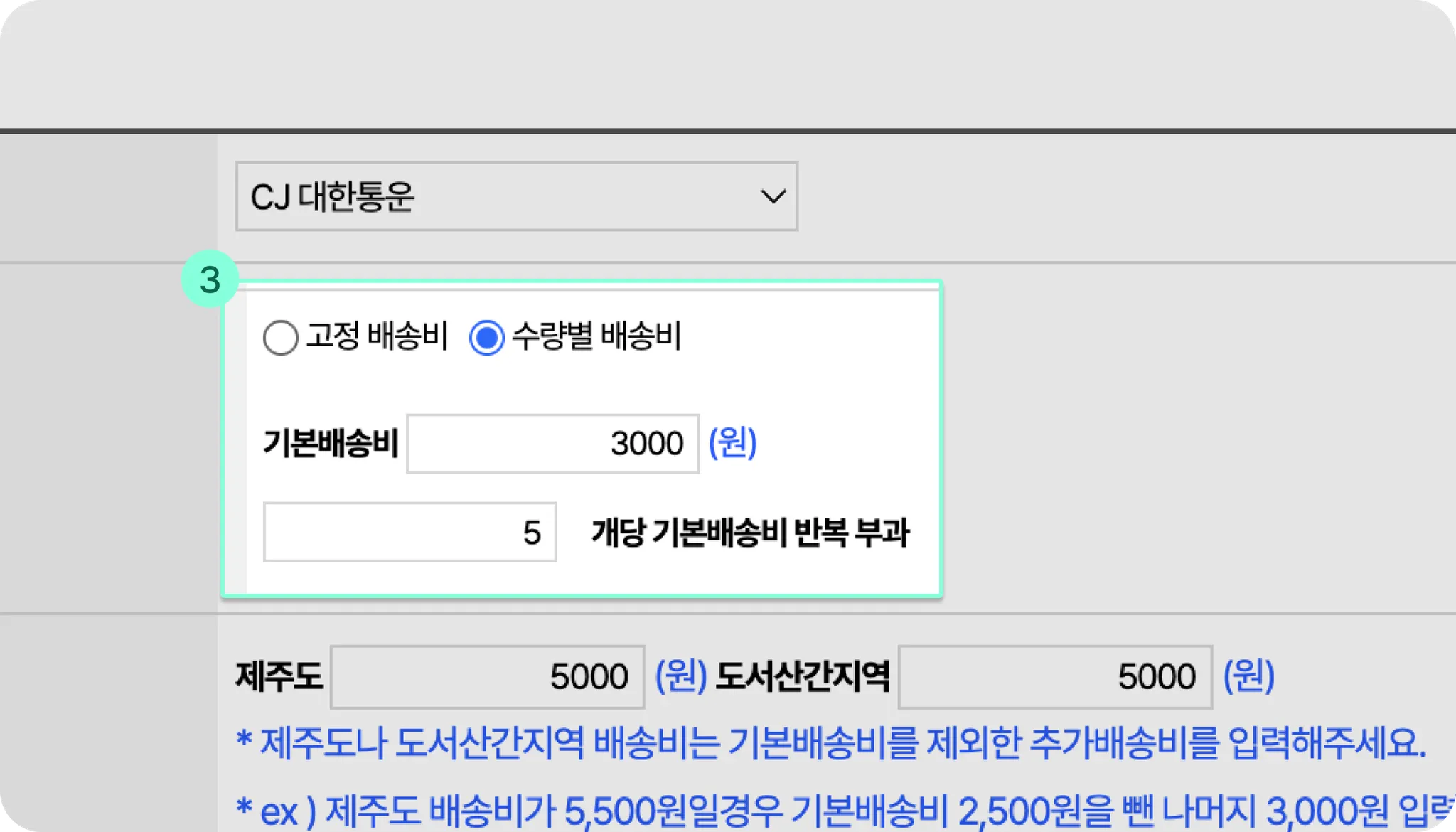Focus the 도서산간지역 surcharge input field

tap(1054, 676)
